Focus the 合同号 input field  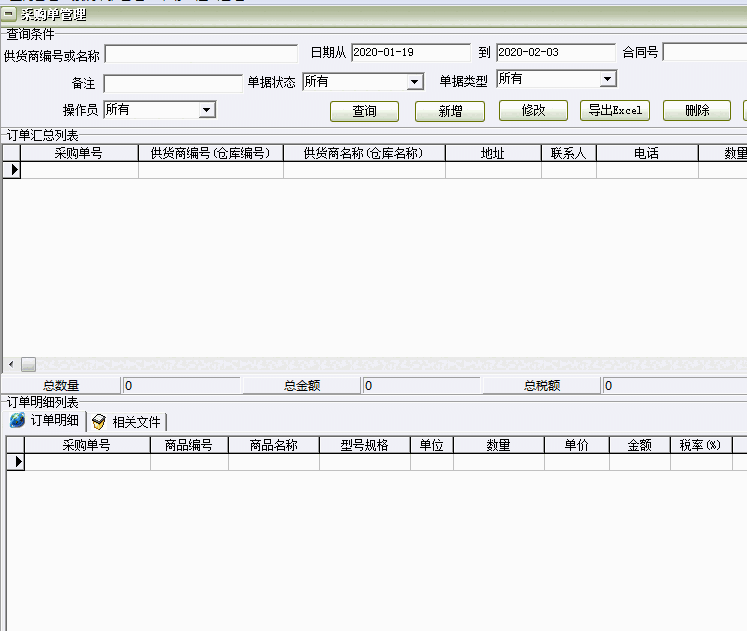[705, 52]
